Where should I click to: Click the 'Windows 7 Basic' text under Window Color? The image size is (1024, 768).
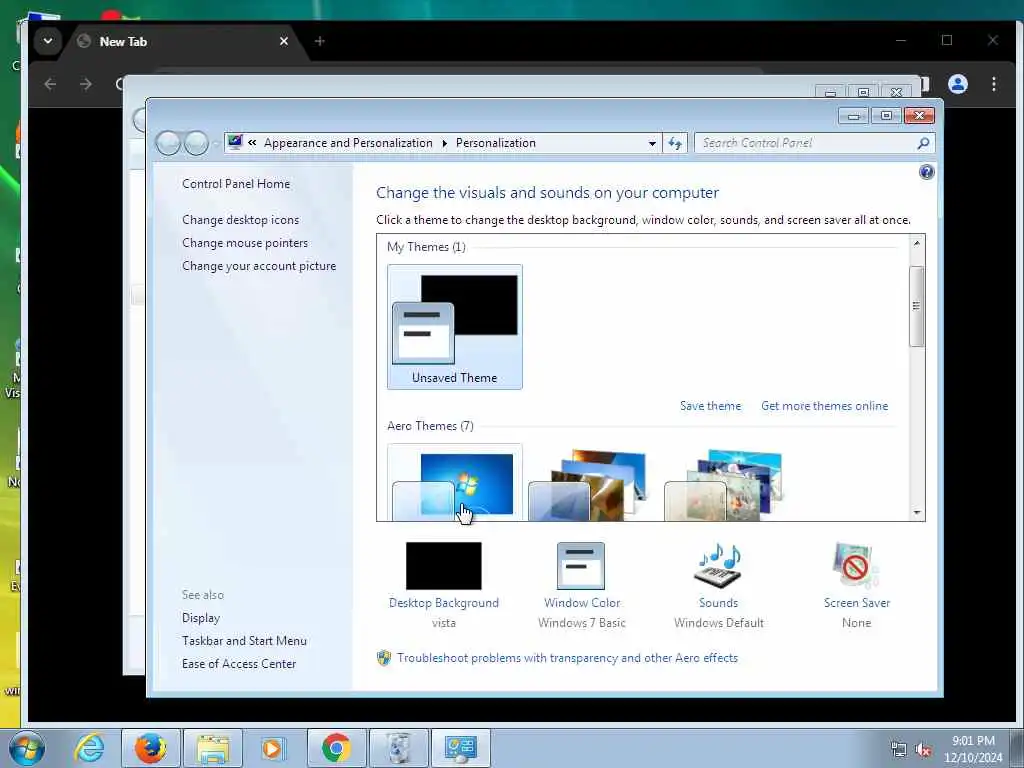581,623
